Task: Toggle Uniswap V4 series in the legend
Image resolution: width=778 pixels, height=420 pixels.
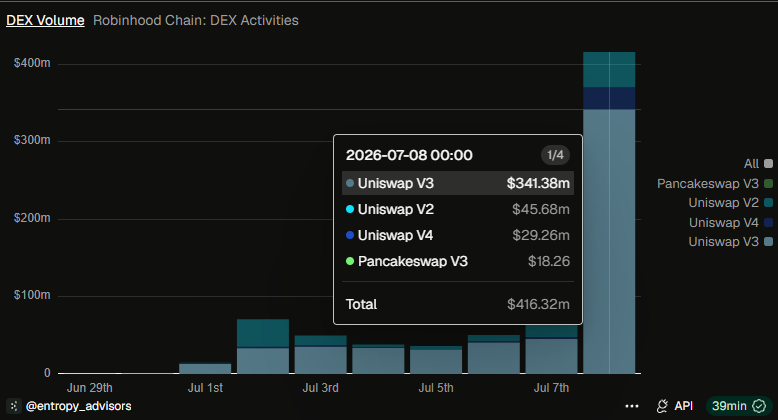Action: point(730,222)
